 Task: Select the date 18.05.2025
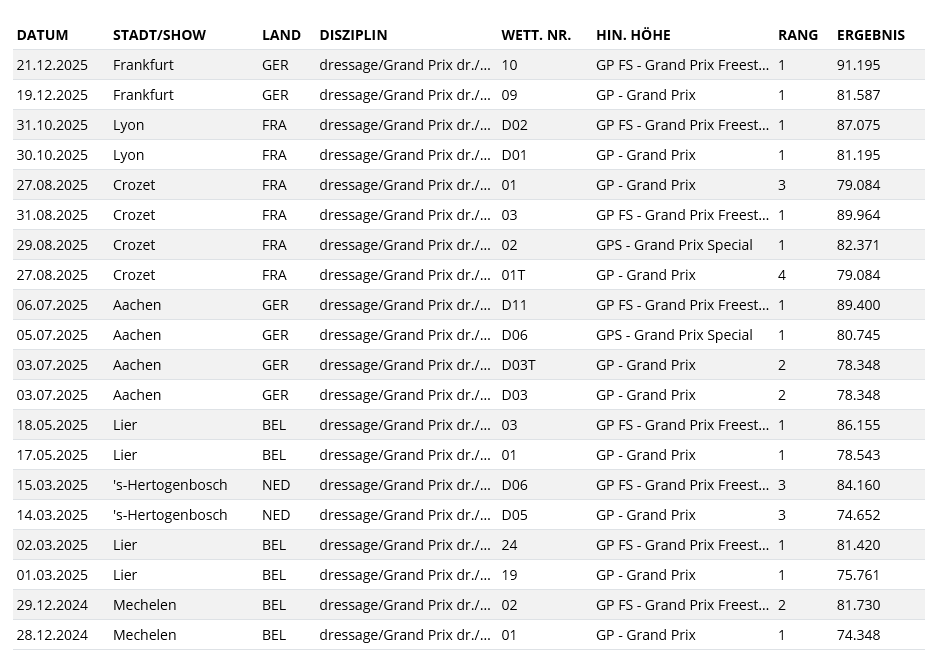tap(52, 425)
